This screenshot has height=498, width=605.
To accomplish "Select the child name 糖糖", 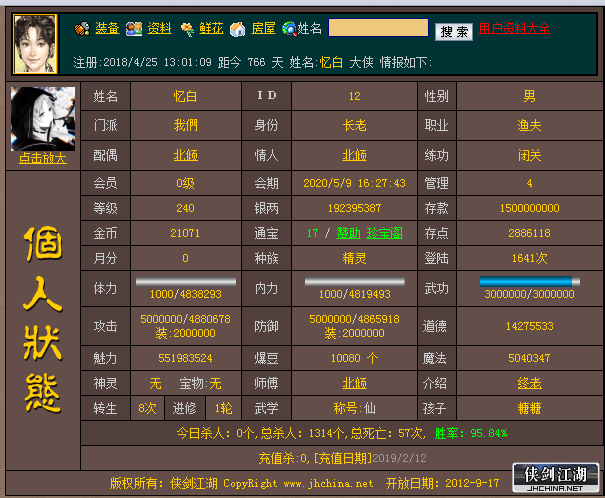I will tap(529, 408).
